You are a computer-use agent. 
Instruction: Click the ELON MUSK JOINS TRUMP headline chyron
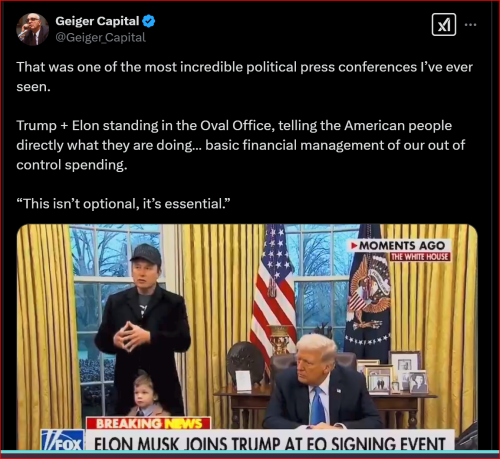pyautogui.click(x=269, y=442)
